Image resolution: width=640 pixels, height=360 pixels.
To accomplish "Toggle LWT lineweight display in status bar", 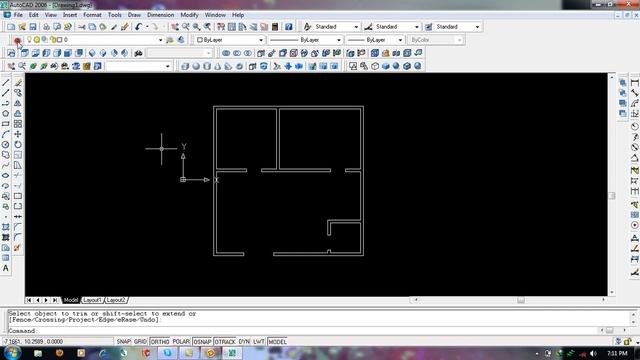I will point(259,342).
